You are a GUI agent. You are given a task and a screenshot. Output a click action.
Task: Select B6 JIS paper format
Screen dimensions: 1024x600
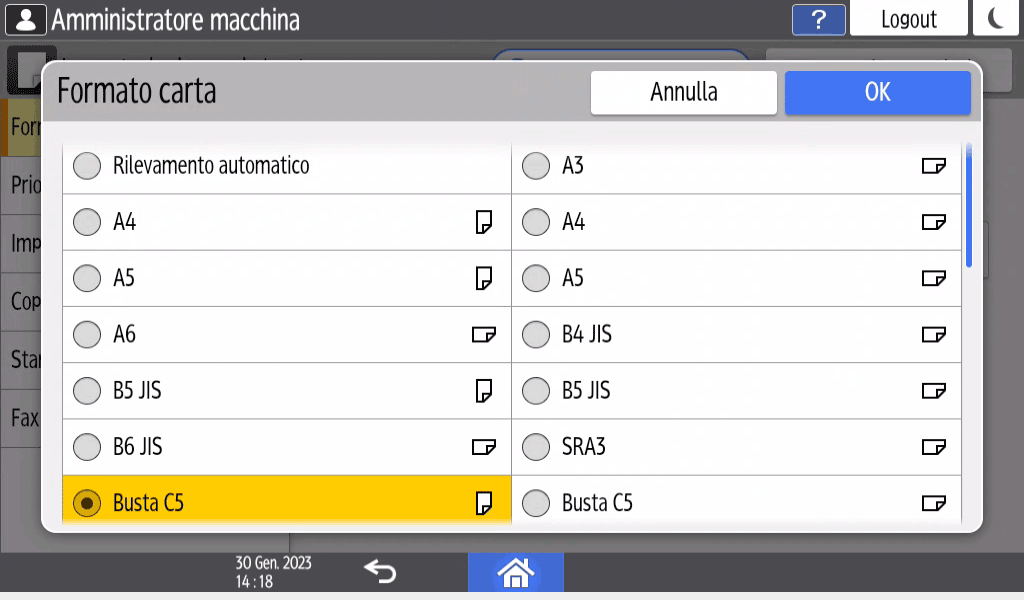coord(88,446)
